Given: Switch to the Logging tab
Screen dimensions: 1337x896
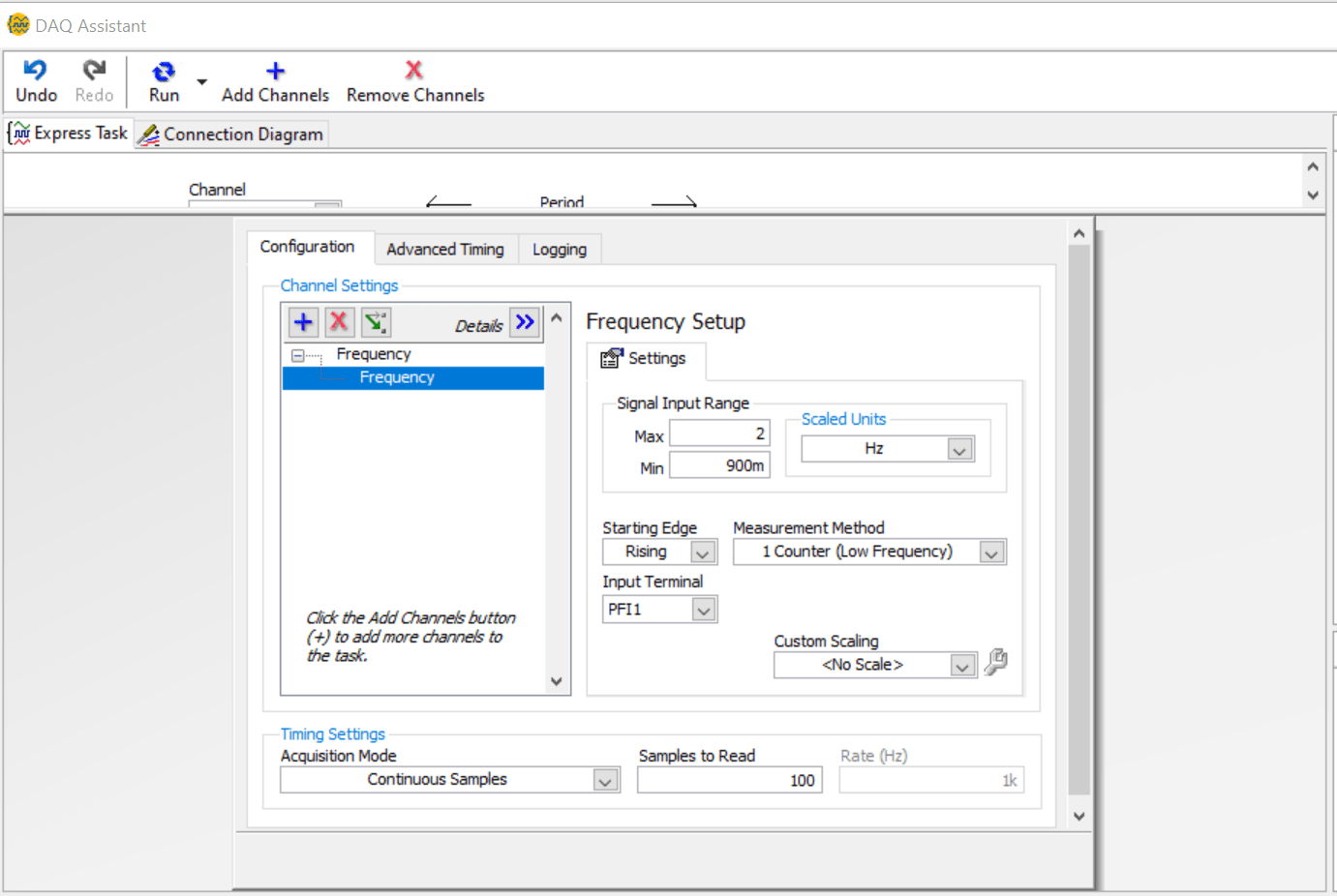Looking at the screenshot, I should coord(560,250).
